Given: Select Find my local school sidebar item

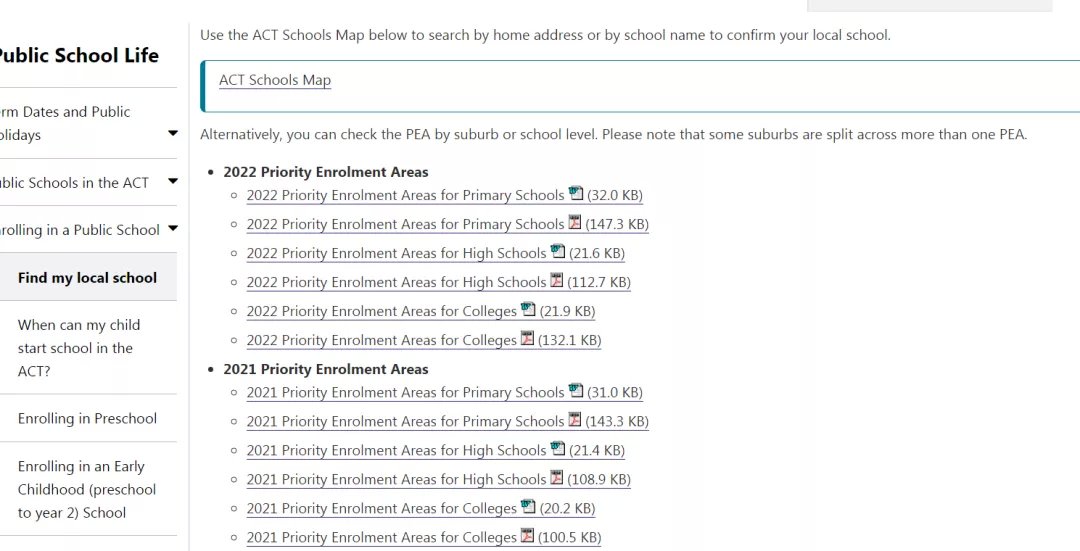Looking at the screenshot, I should click(87, 278).
